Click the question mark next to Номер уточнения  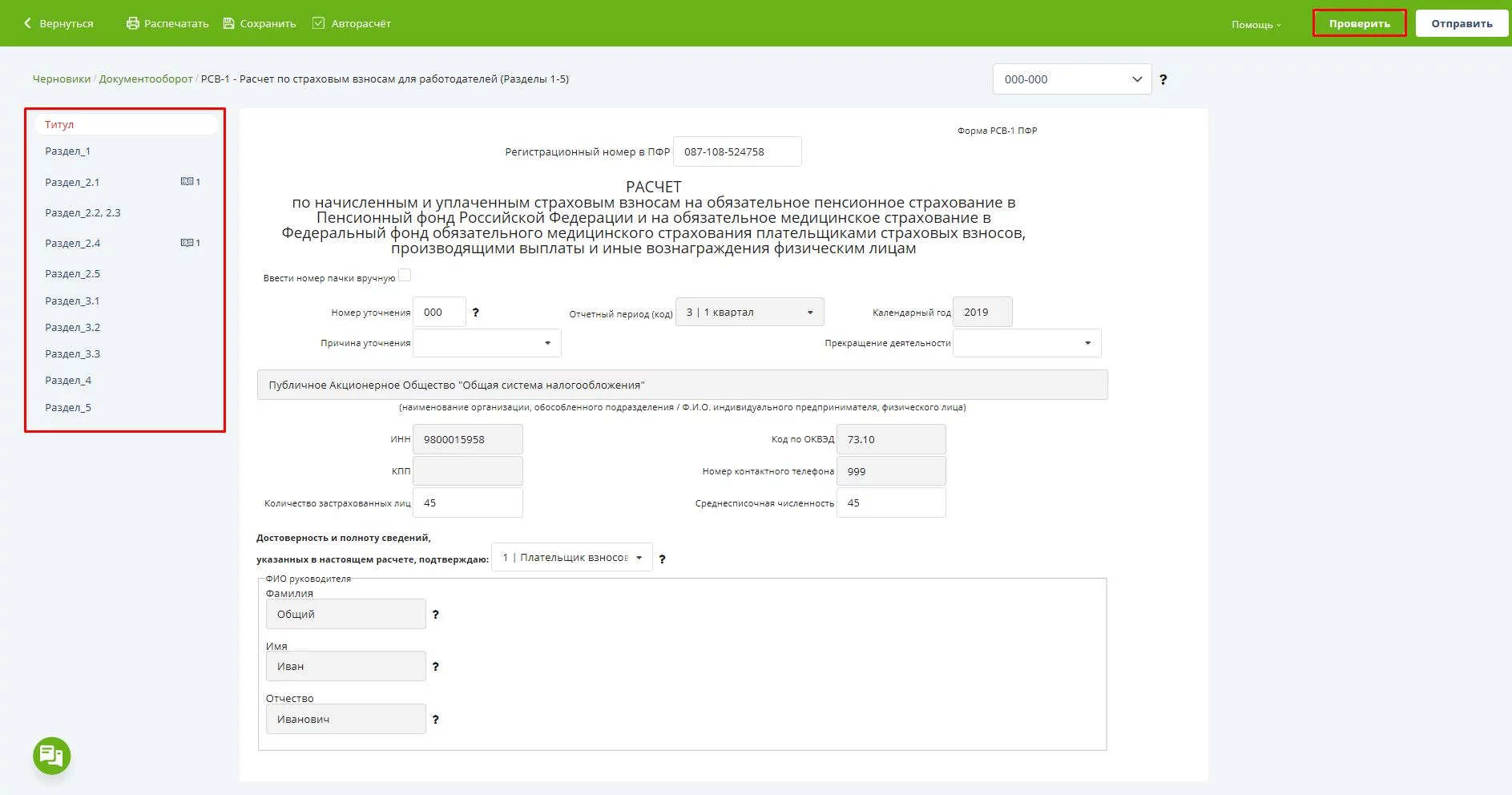point(476,313)
